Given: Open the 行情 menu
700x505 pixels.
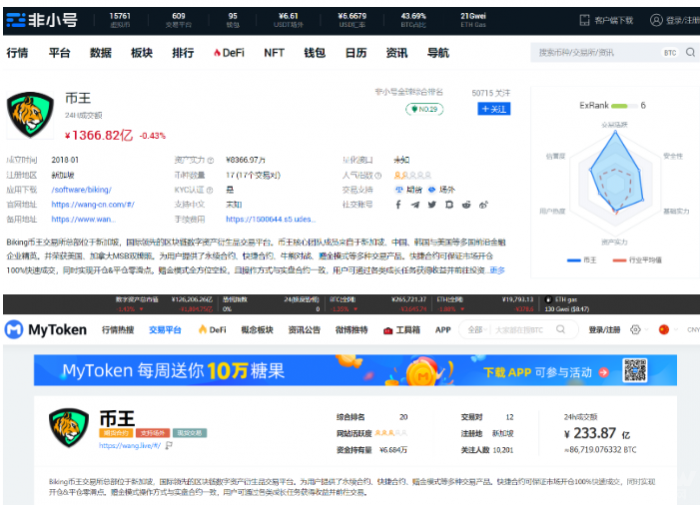Looking at the screenshot, I should 17,53.
